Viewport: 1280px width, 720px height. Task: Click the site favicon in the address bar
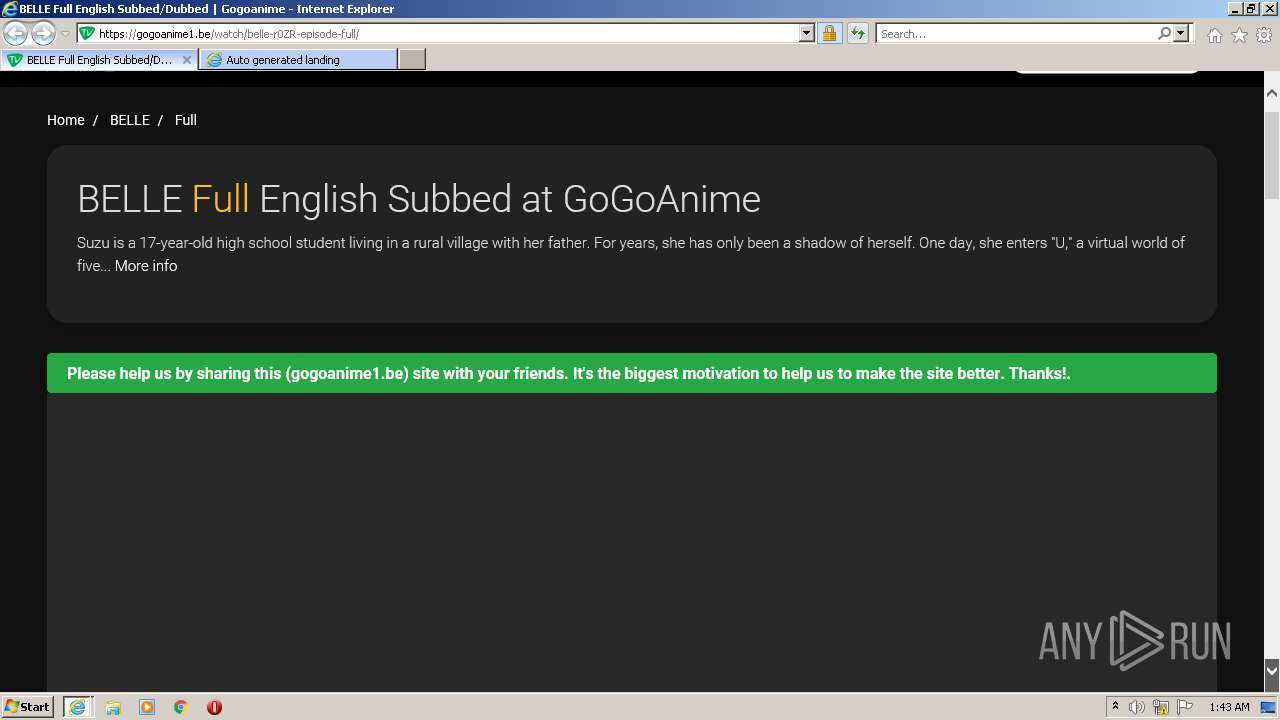87,33
